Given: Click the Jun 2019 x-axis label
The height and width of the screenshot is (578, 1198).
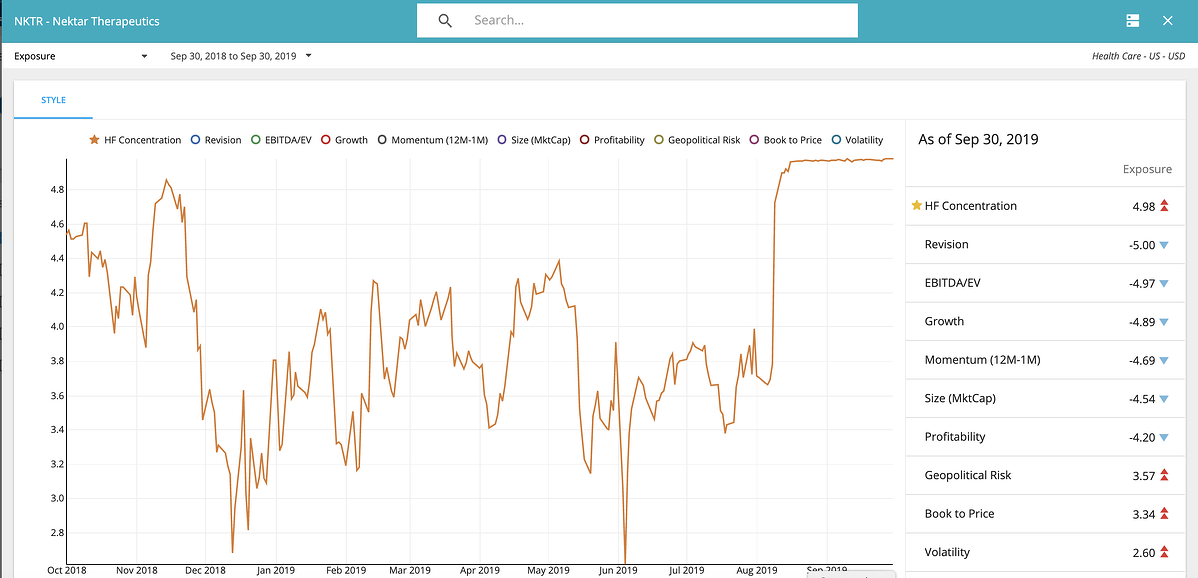Looking at the screenshot, I should click(617, 570).
